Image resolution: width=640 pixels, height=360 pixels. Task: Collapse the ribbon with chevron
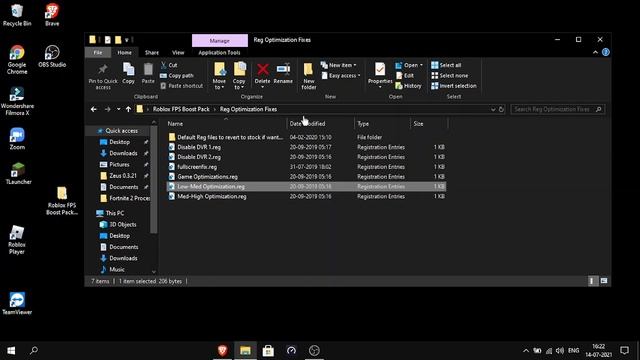[595, 52]
